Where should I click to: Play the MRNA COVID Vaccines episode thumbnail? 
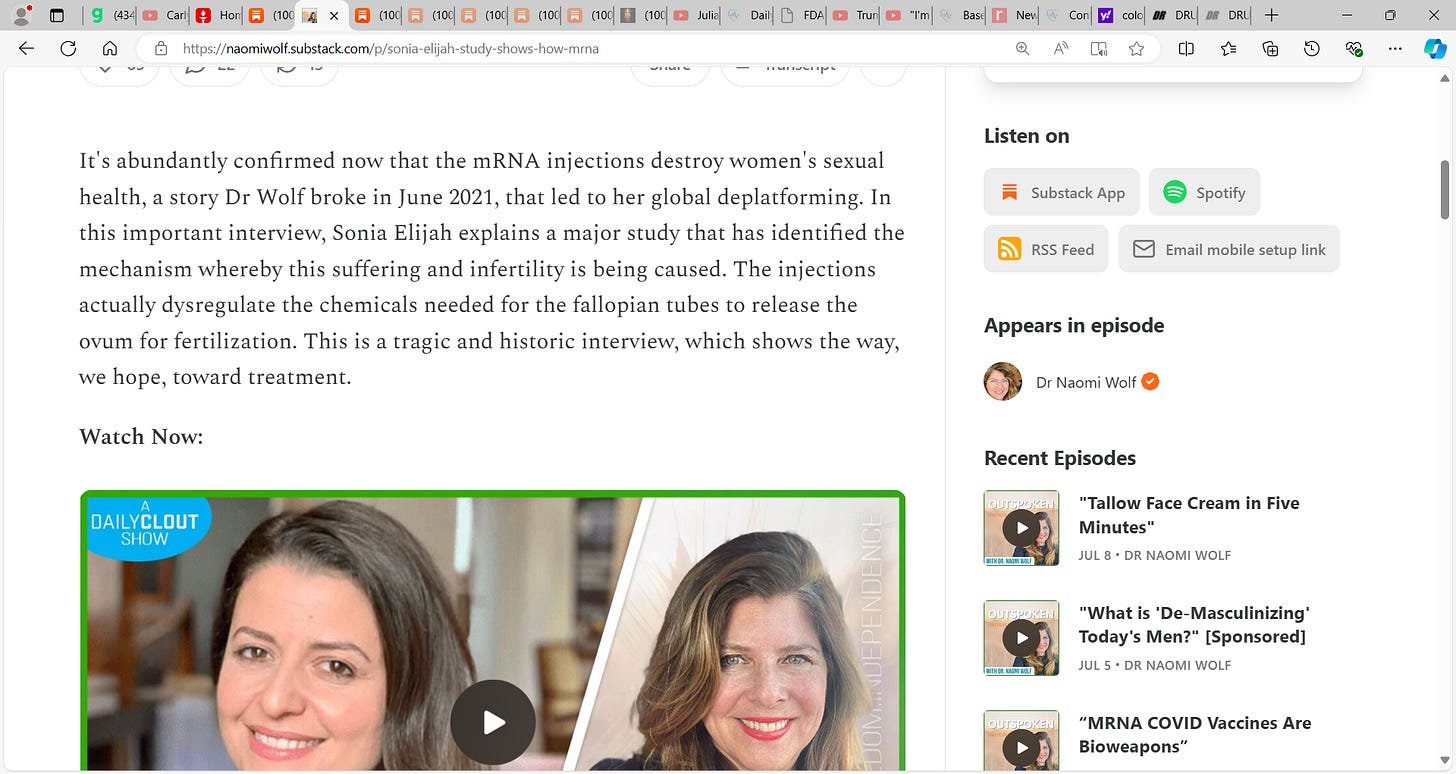click(x=1021, y=741)
